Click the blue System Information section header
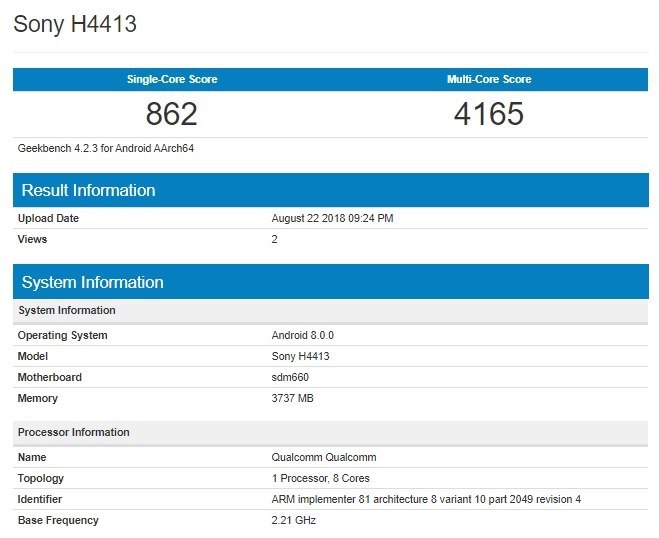This screenshot has height=538, width=659. point(331,282)
